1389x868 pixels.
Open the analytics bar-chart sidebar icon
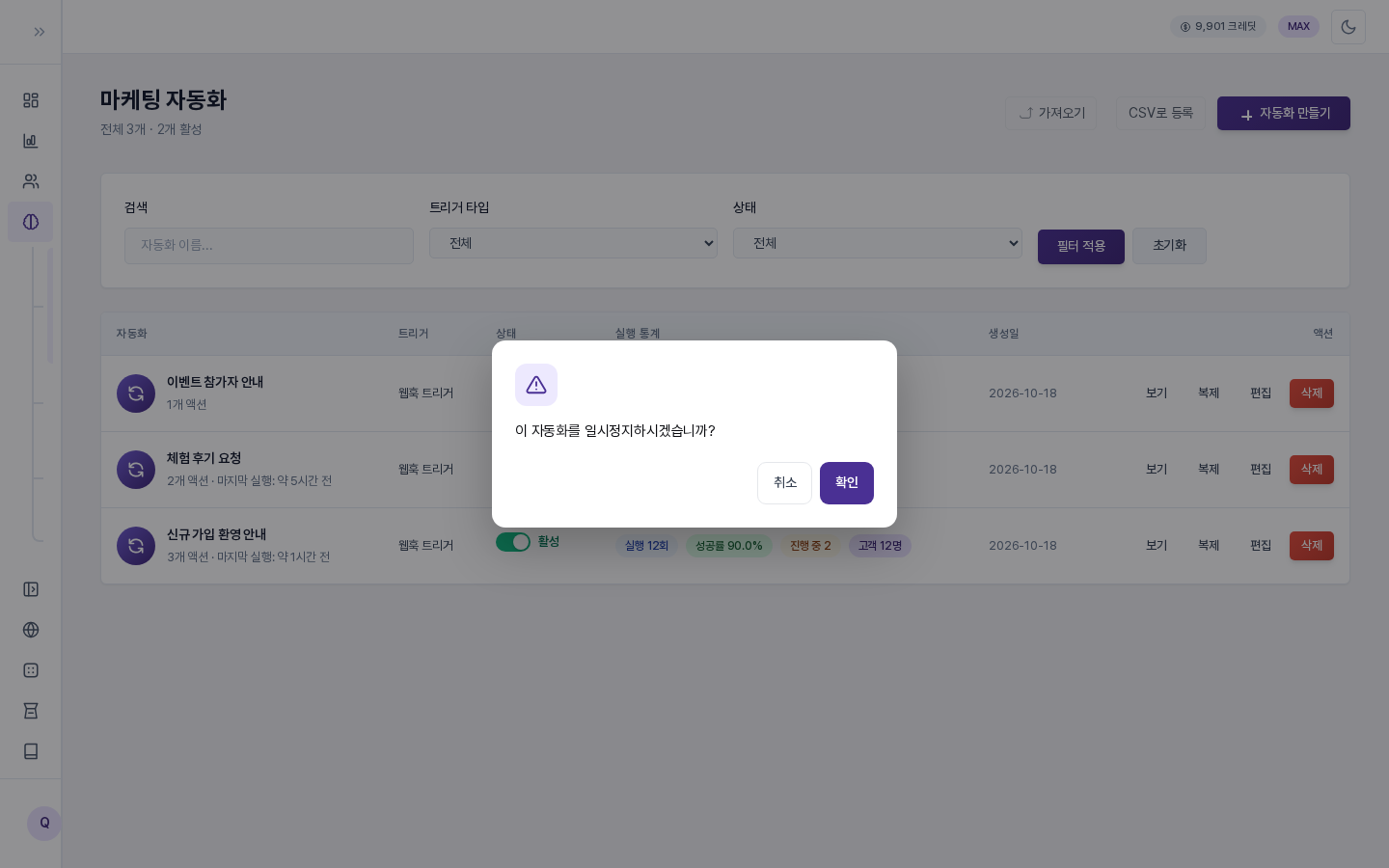(31, 141)
